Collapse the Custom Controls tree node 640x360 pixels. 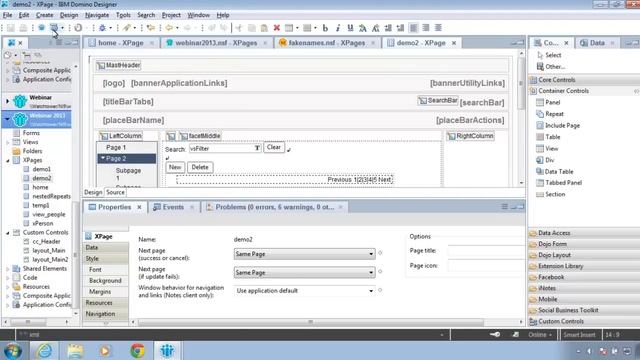coord(8,233)
